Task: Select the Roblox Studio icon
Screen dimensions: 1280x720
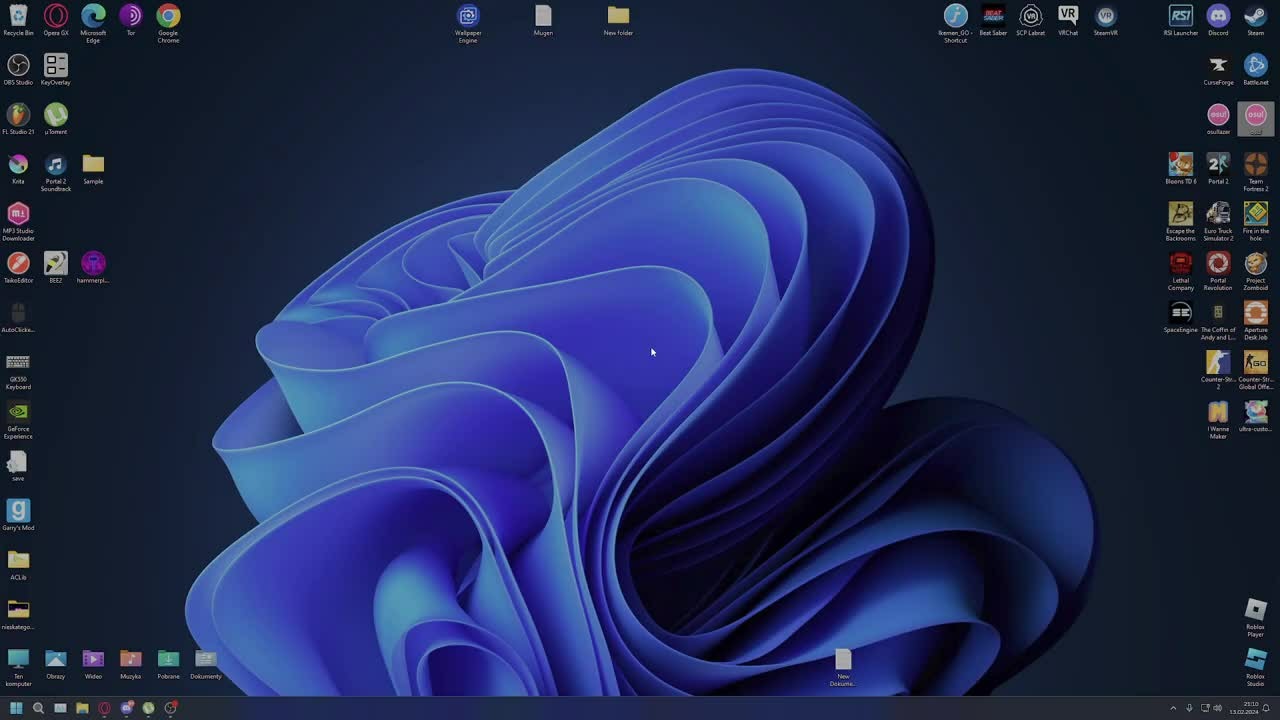Action: [1255, 666]
